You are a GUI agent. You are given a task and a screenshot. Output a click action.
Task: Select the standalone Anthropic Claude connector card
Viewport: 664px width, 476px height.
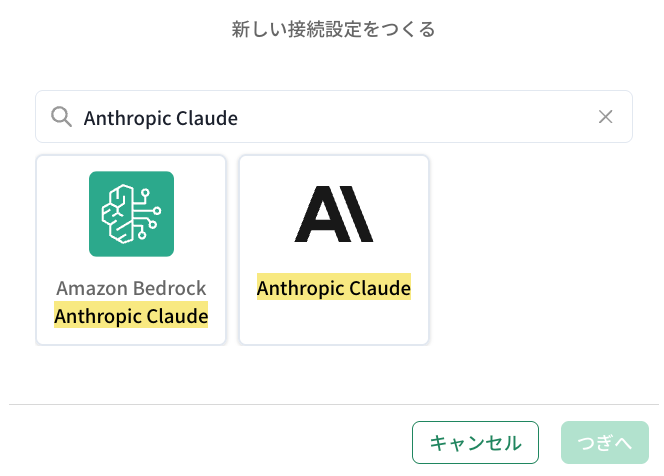click(334, 250)
